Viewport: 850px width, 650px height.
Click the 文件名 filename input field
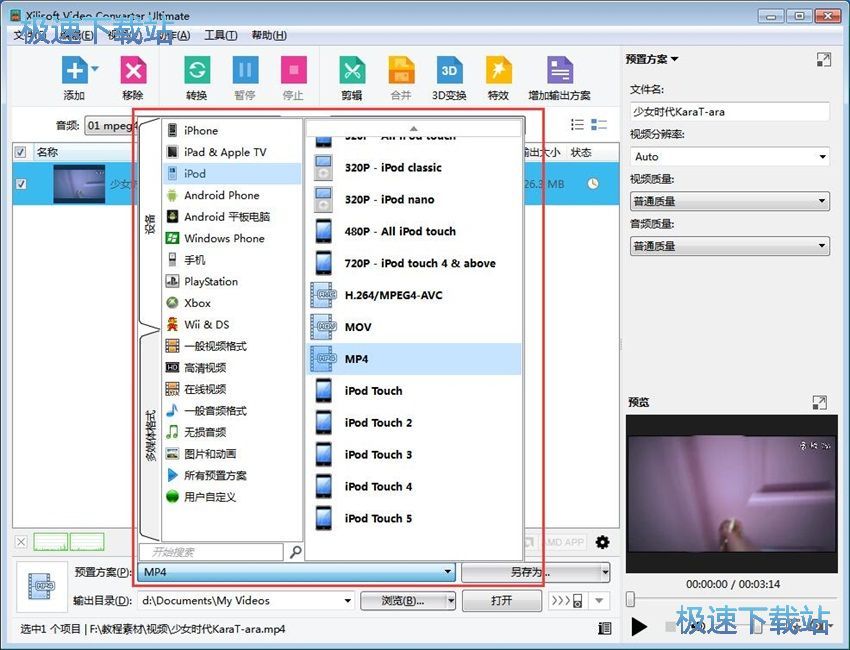click(x=730, y=112)
